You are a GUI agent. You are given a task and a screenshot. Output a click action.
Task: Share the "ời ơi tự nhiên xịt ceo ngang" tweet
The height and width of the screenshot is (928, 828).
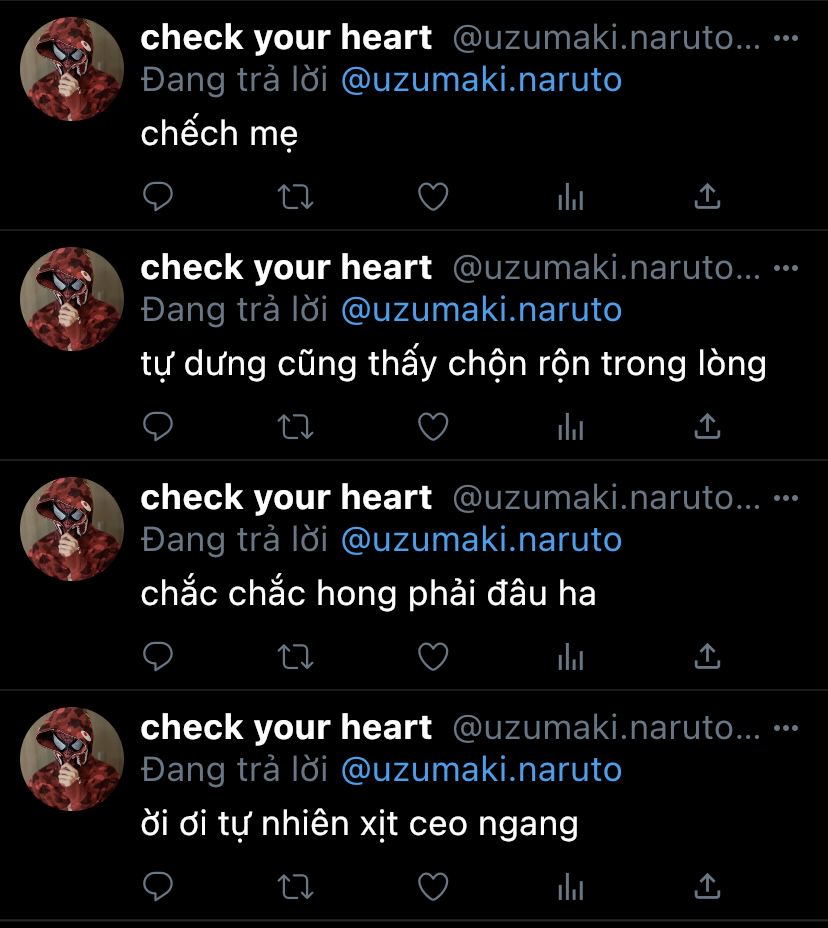coord(707,886)
